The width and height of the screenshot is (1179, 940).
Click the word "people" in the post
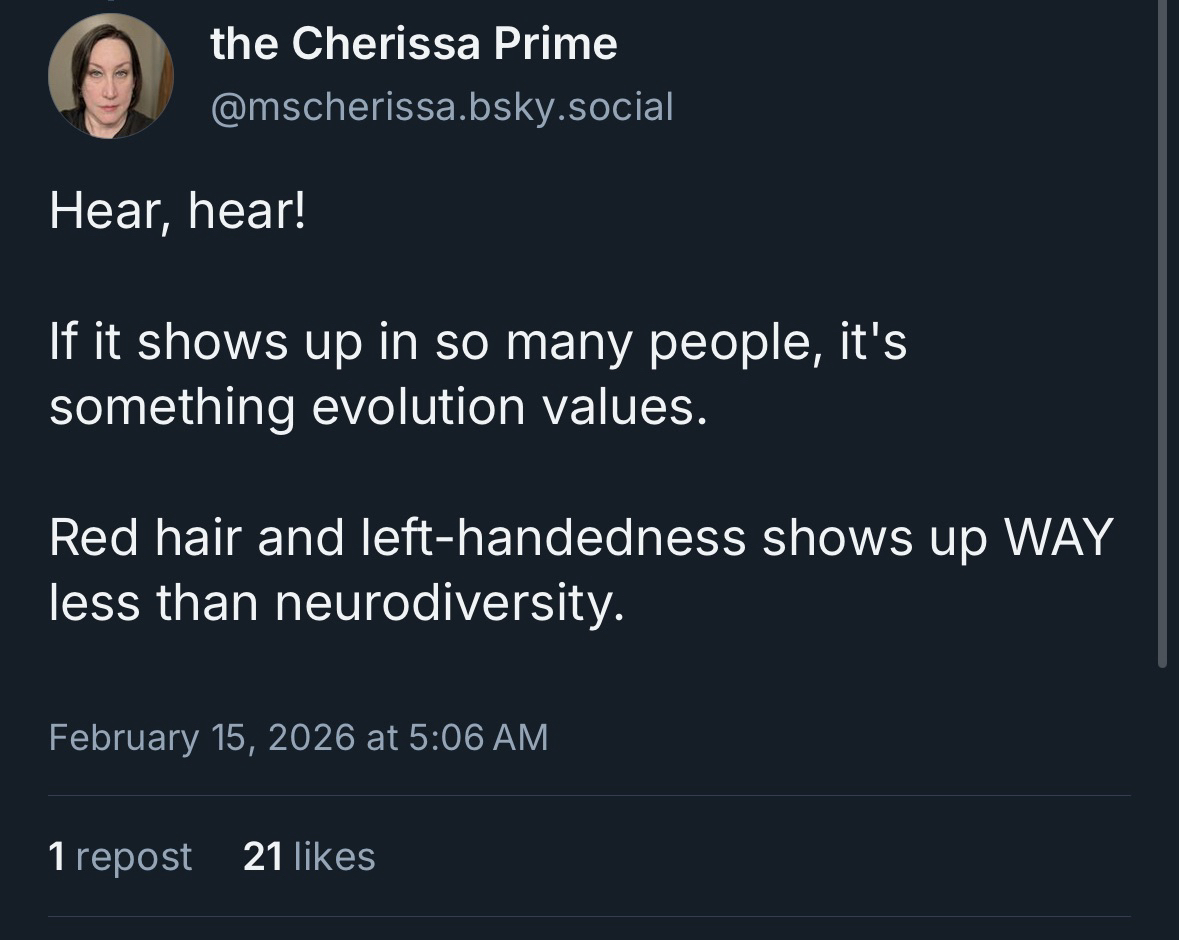coord(727,344)
